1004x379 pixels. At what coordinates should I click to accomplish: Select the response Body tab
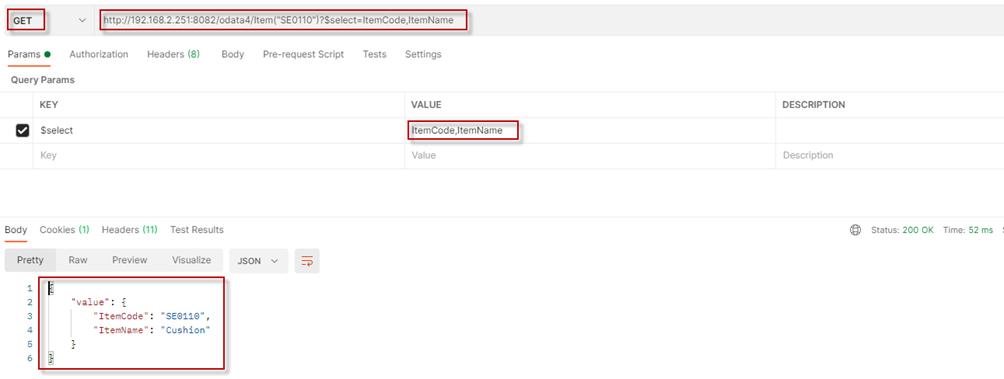16,229
